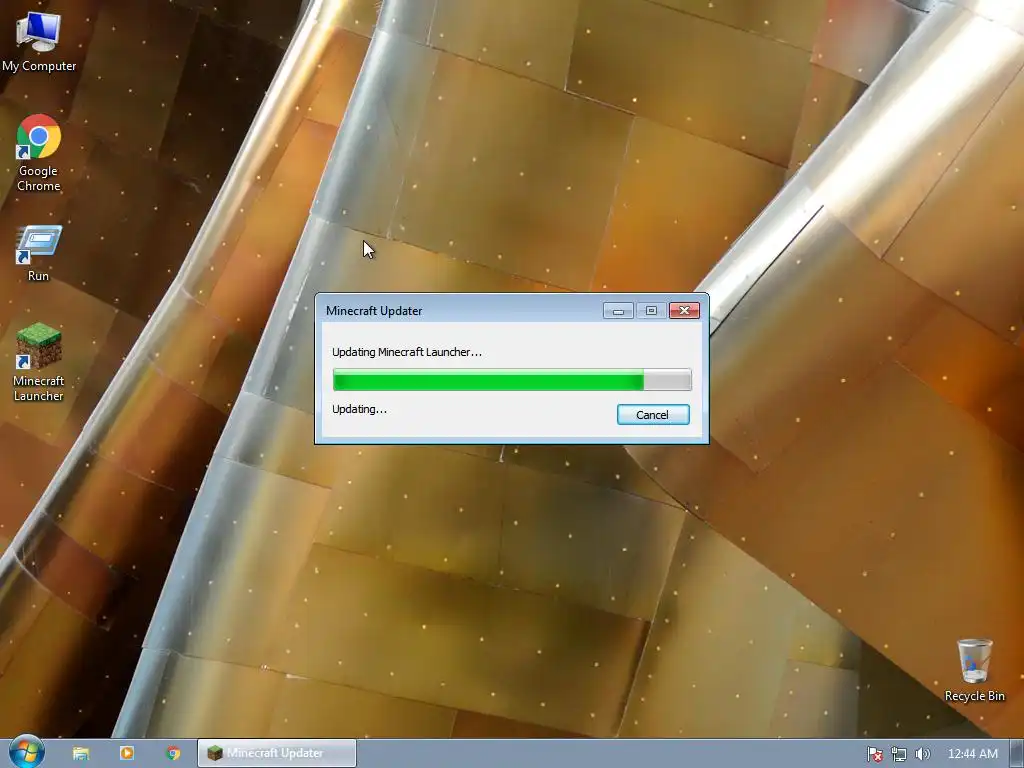Click the 12:44 AM clock
Image resolution: width=1024 pixels, height=768 pixels.
click(x=972, y=754)
